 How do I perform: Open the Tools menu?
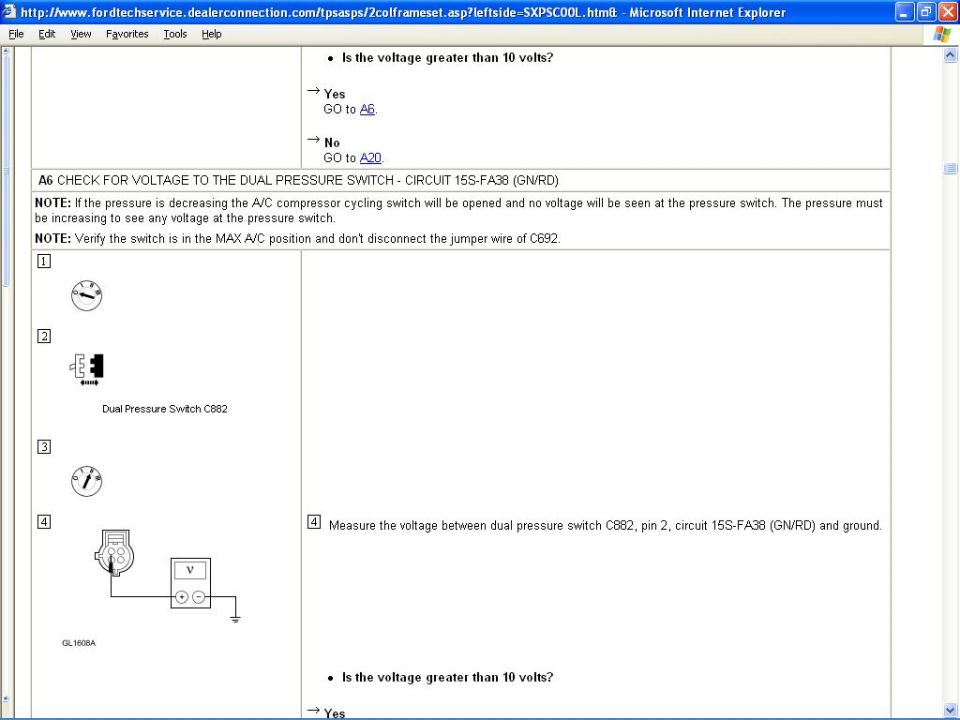(175, 34)
